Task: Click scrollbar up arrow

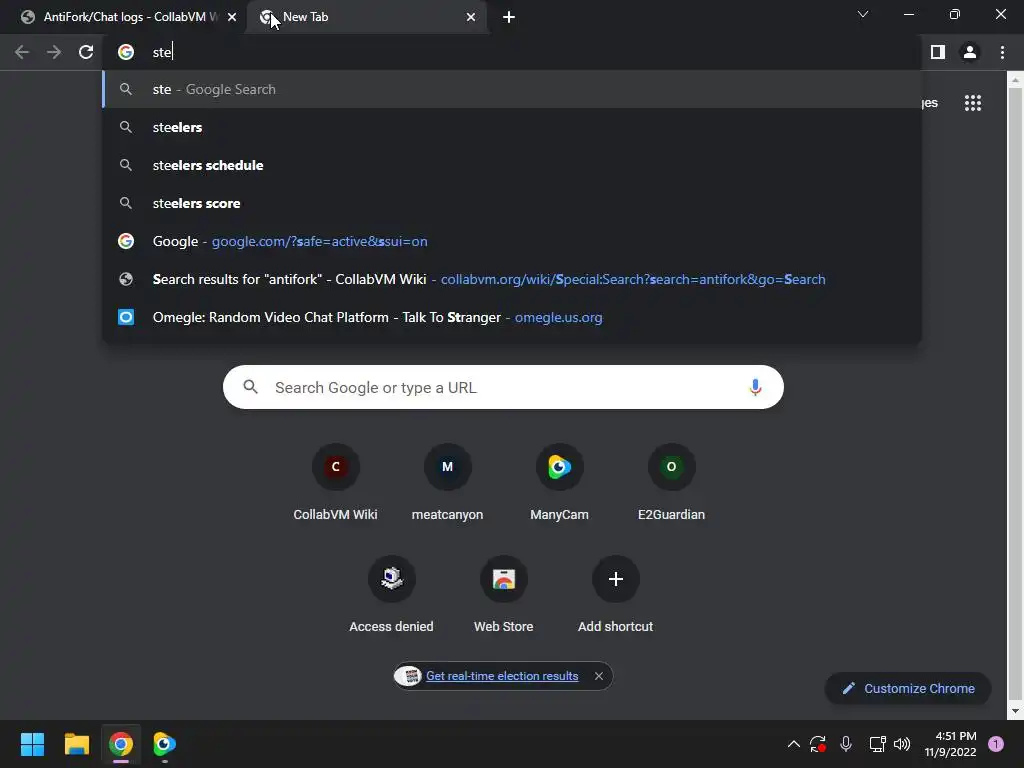Action: coord(1014,80)
